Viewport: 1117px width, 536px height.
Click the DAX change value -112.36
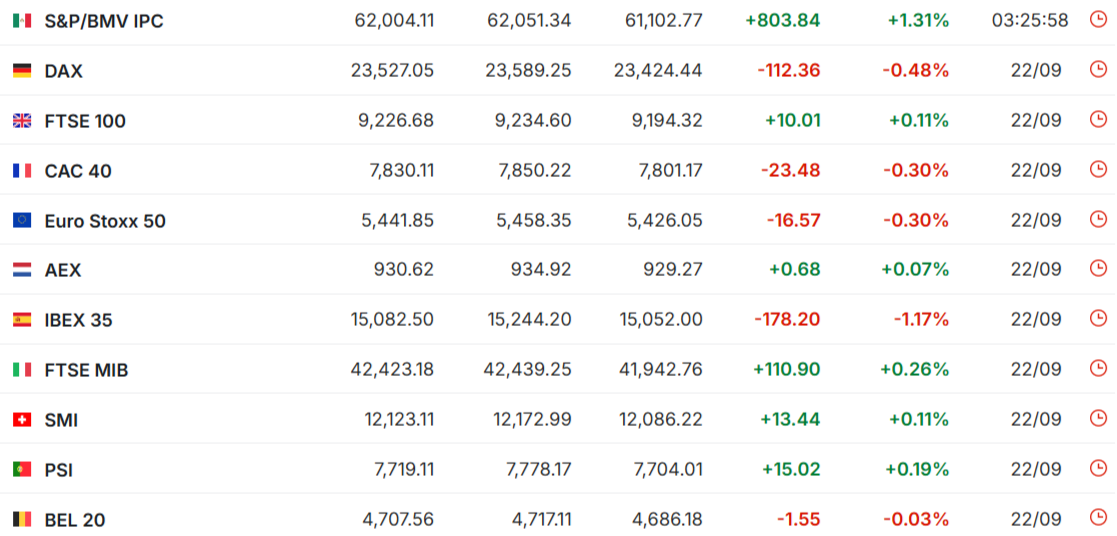pyautogui.click(x=789, y=71)
